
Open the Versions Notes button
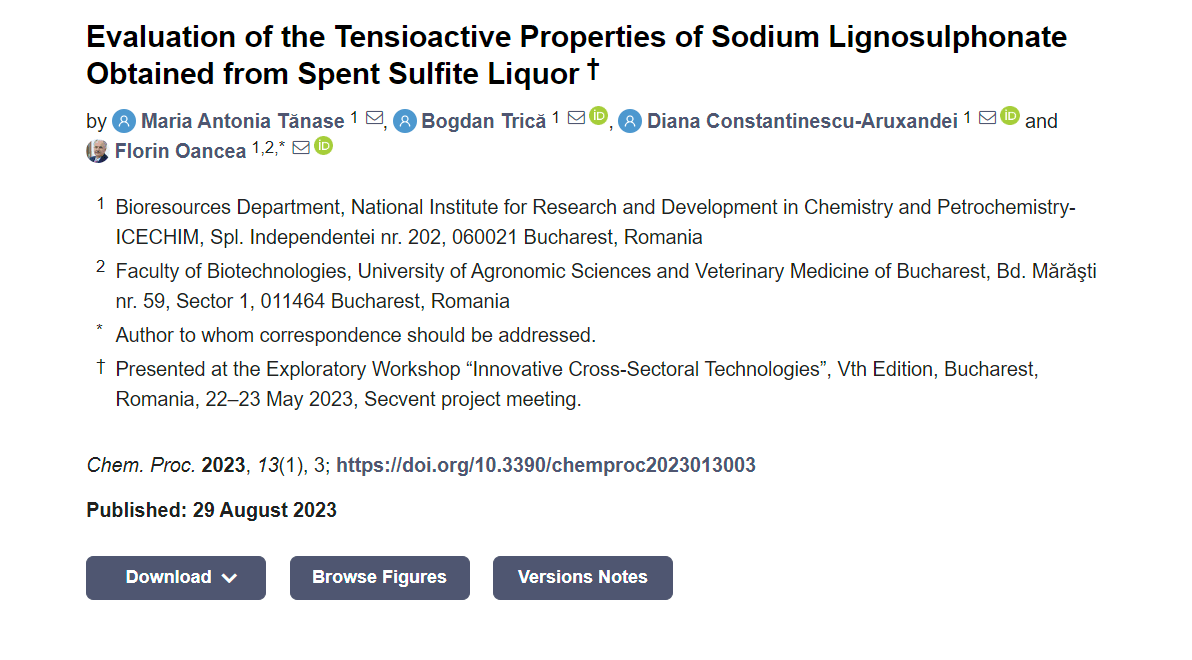pos(582,578)
